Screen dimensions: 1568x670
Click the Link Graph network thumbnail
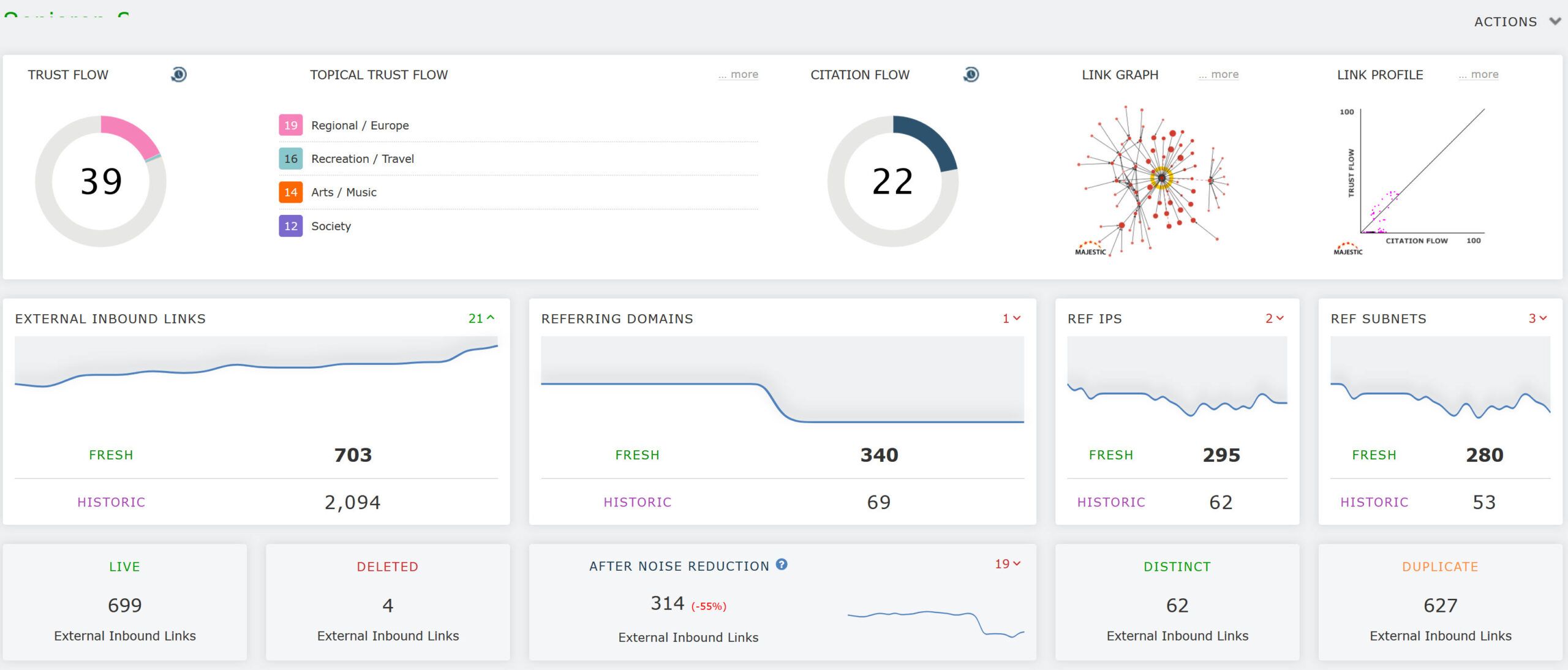pos(1151,180)
